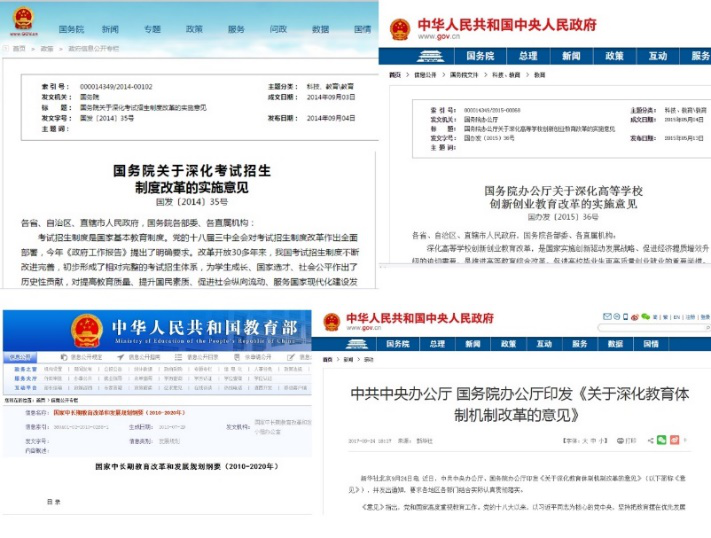Open the red 国家中长期教育改革和发展规划纲要 title link
711x538 pixels.
coord(119,413)
